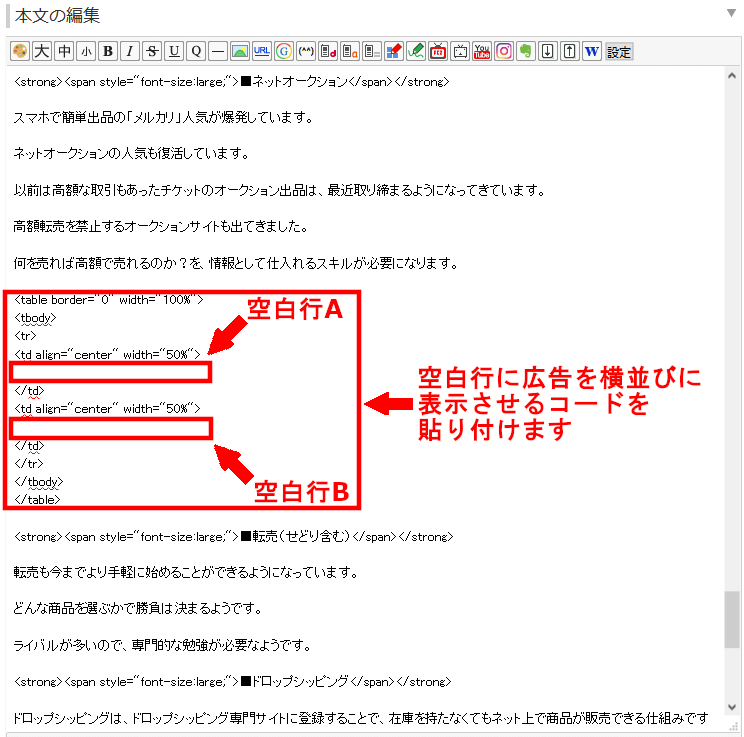Apply large font size (大)
744x737 pixels.
(x=42, y=51)
